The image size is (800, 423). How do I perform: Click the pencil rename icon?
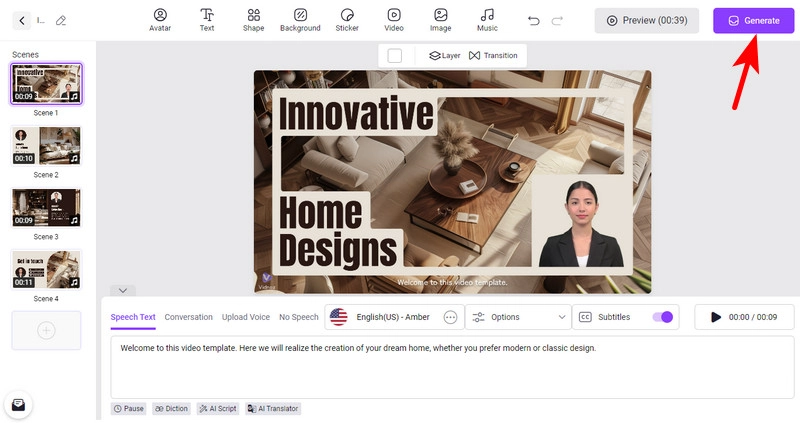(x=61, y=20)
